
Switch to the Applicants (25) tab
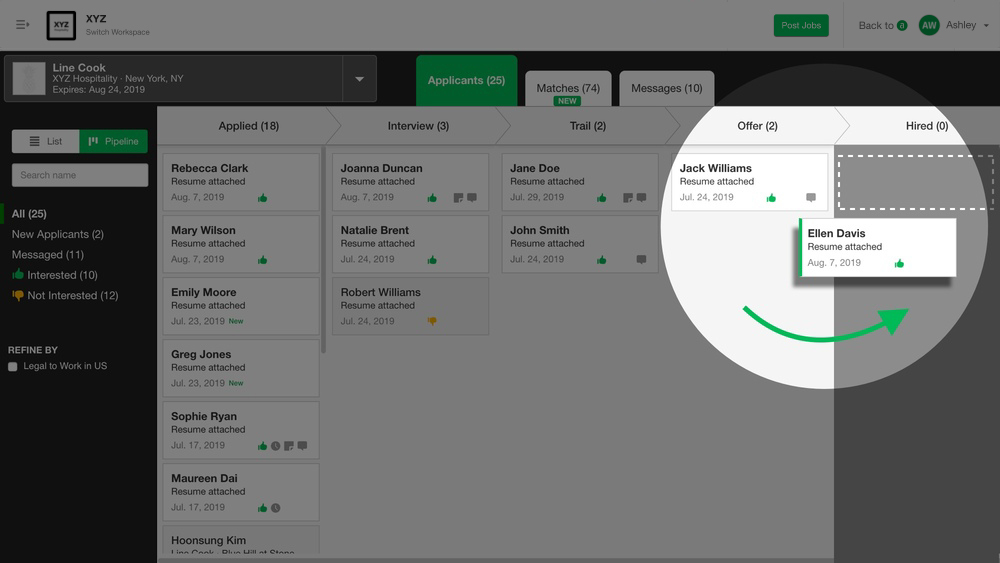[466, 80]
